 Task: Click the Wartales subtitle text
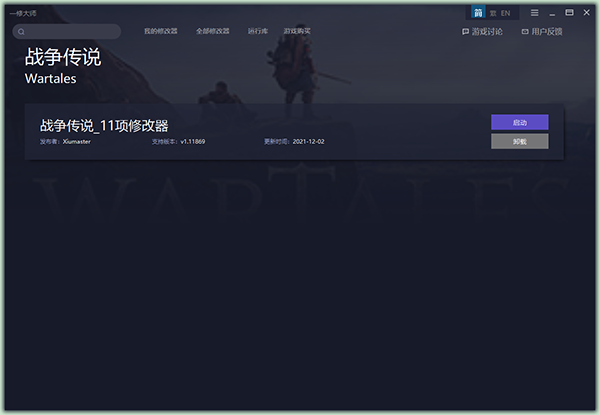tap(51, 78)
